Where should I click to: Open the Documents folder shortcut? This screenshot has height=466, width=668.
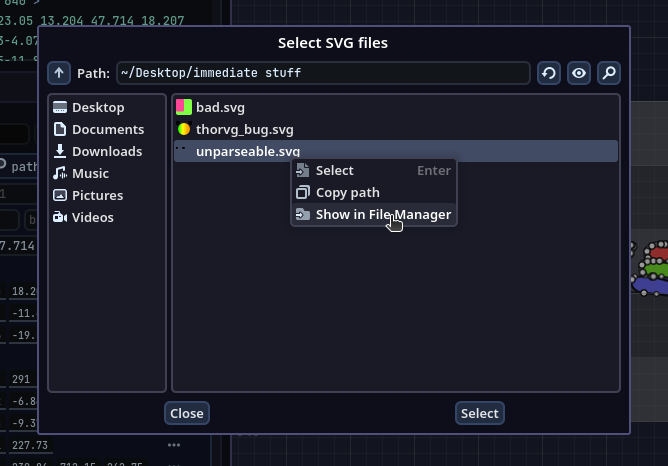click(x=107, y=129)
